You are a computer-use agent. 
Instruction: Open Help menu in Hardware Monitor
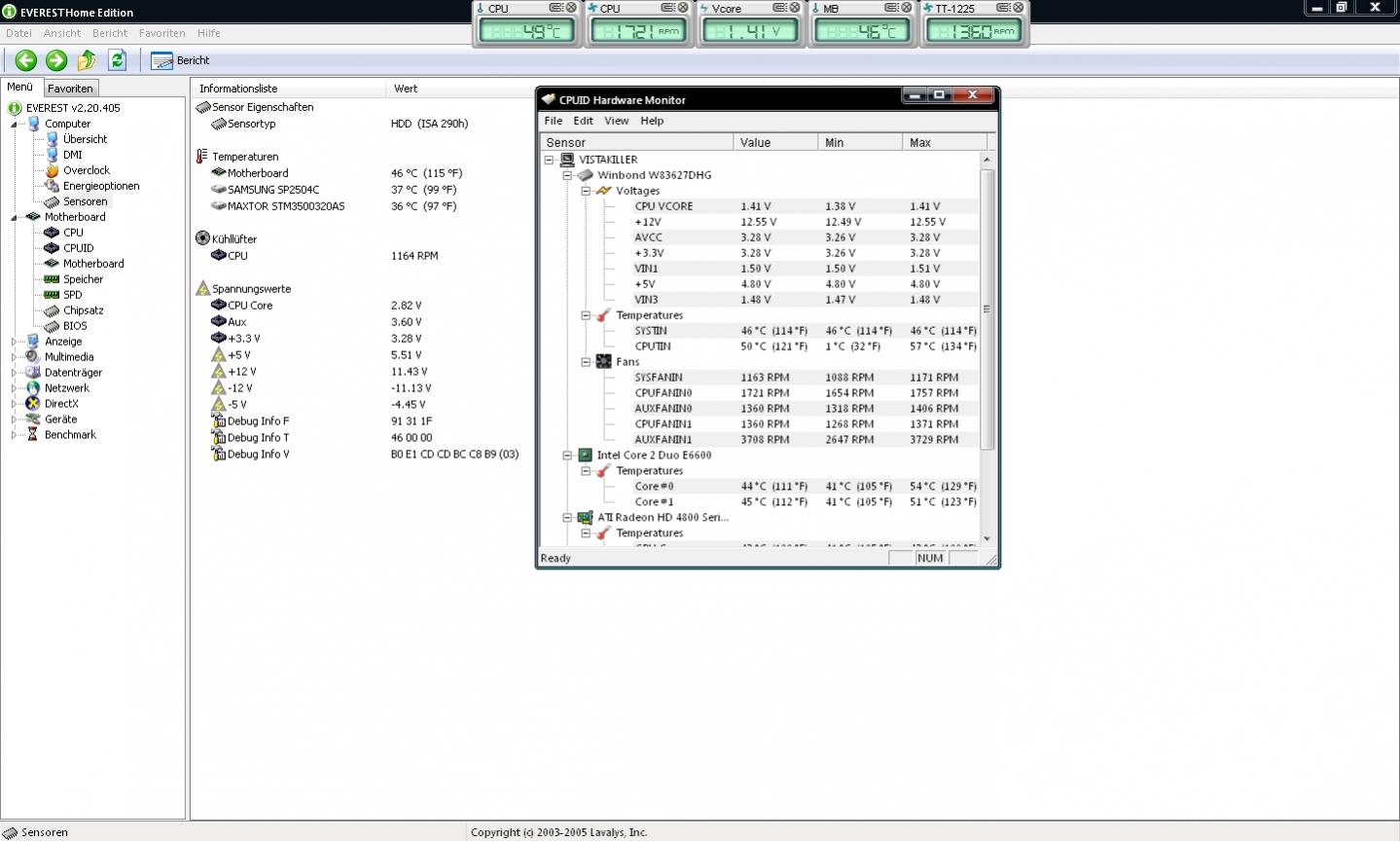pos(652,121)
